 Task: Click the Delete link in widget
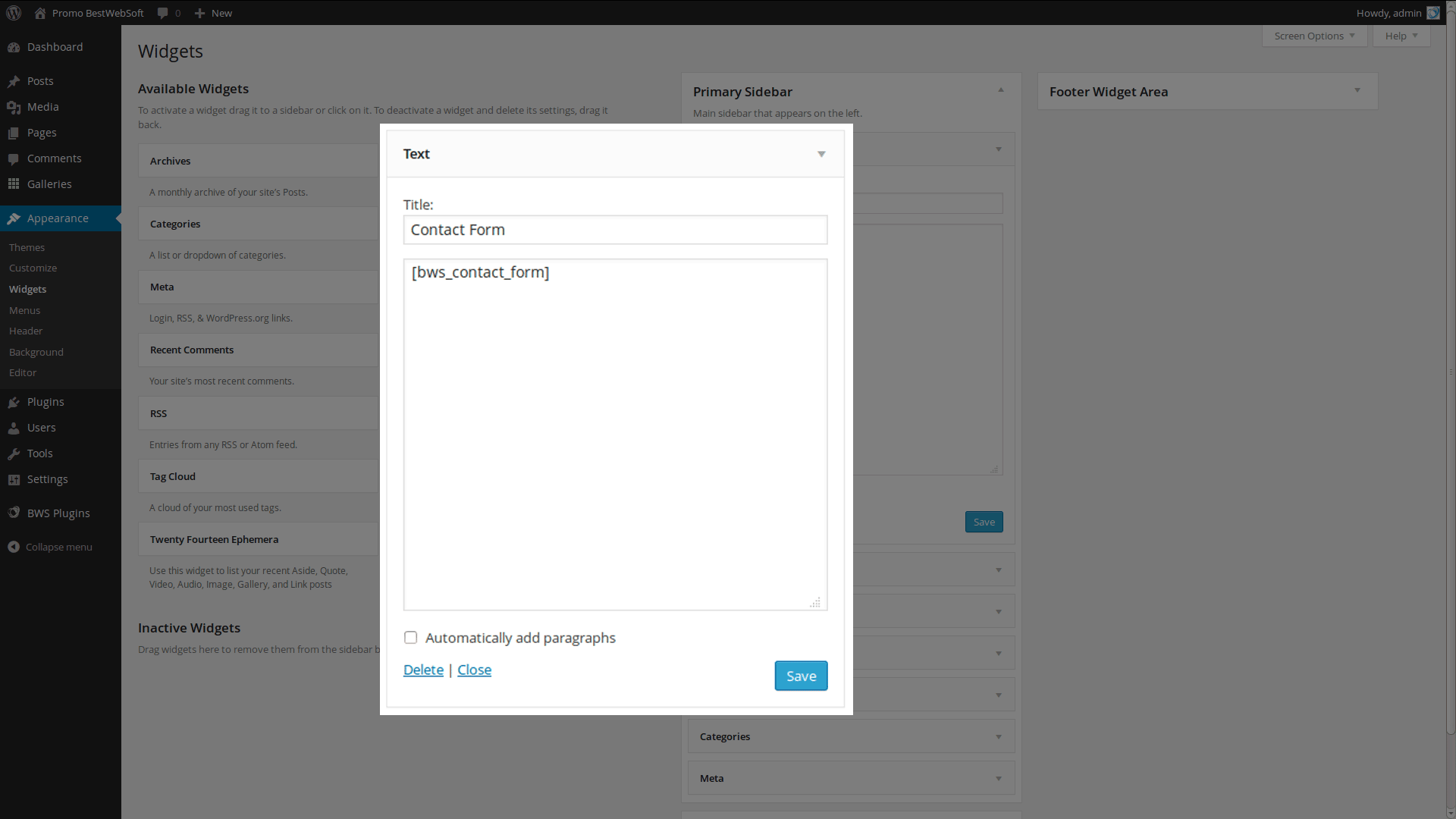pos(423,670)
